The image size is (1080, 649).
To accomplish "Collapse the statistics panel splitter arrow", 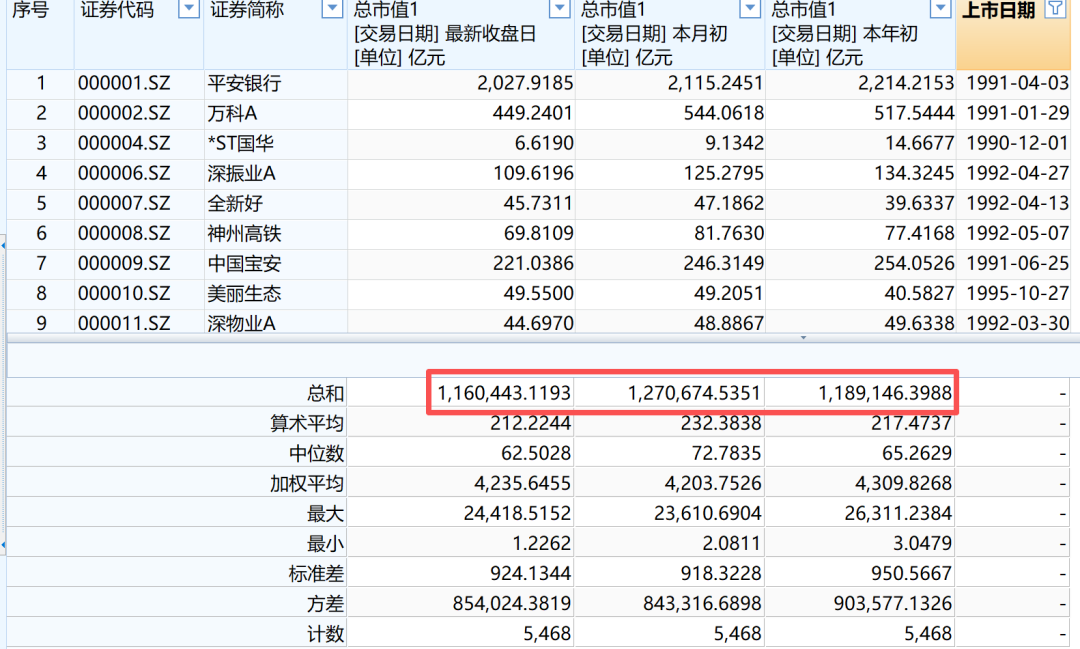I will click(x=802, y=338).
